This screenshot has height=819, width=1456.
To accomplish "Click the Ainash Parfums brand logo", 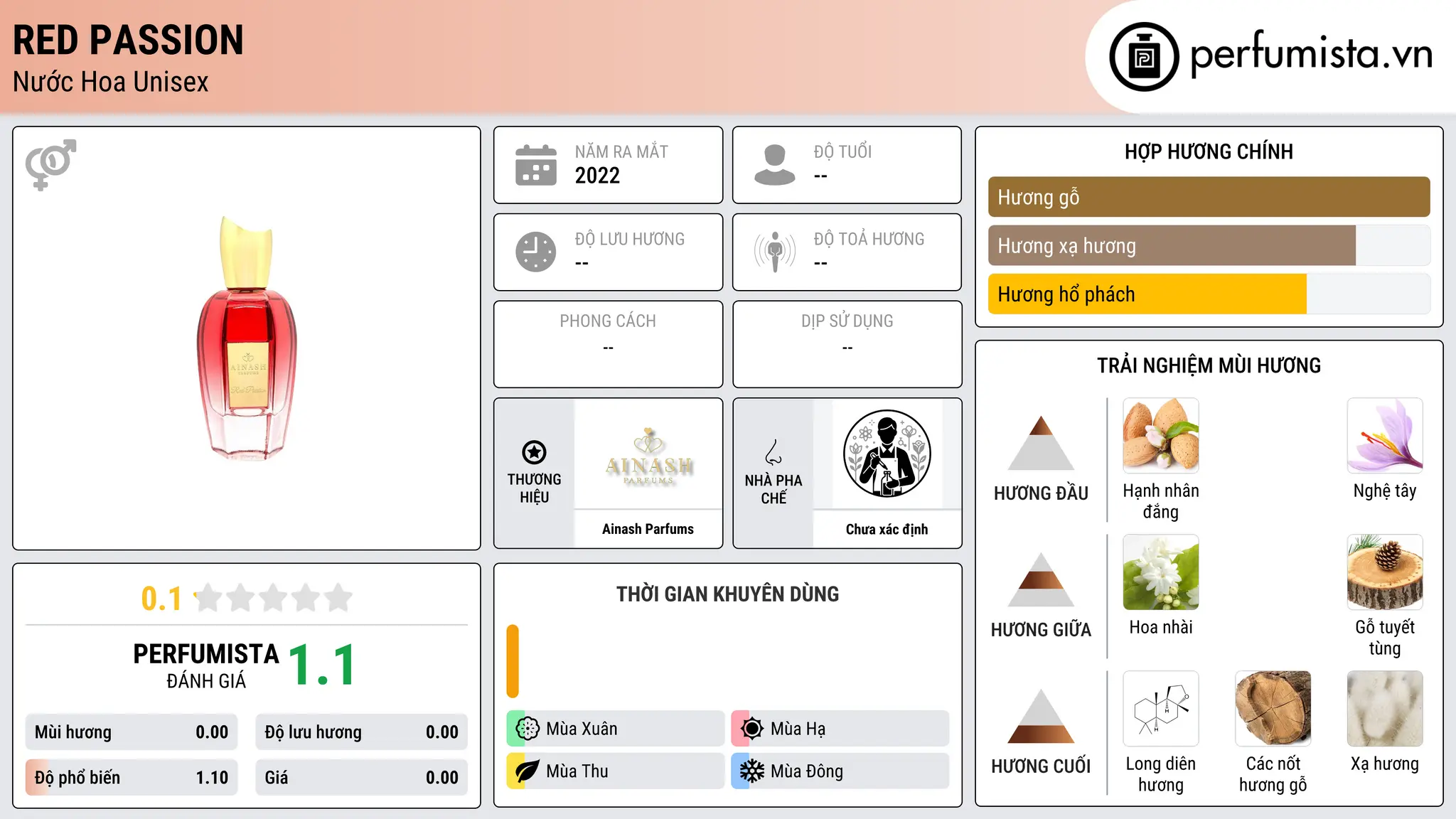I will coord(648,455).
